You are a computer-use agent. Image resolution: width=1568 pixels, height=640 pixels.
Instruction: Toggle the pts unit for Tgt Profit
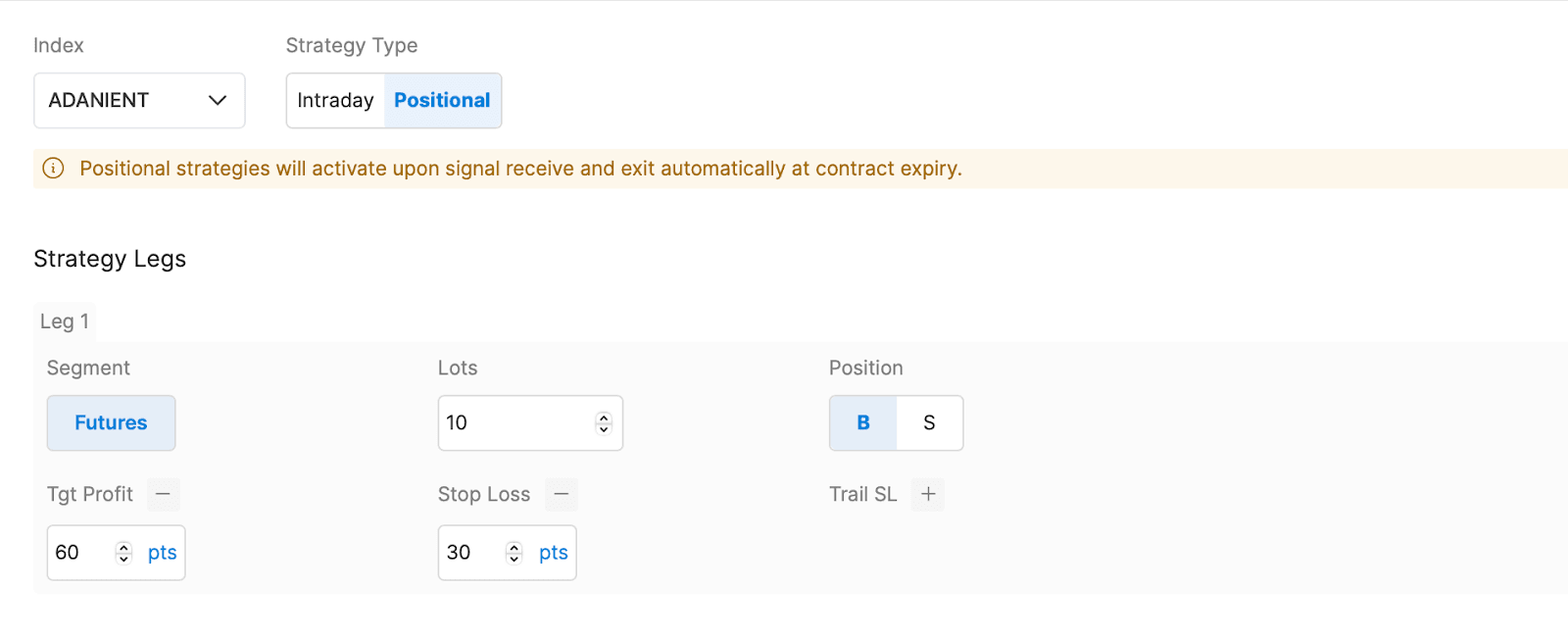click(x=162, y=553)
